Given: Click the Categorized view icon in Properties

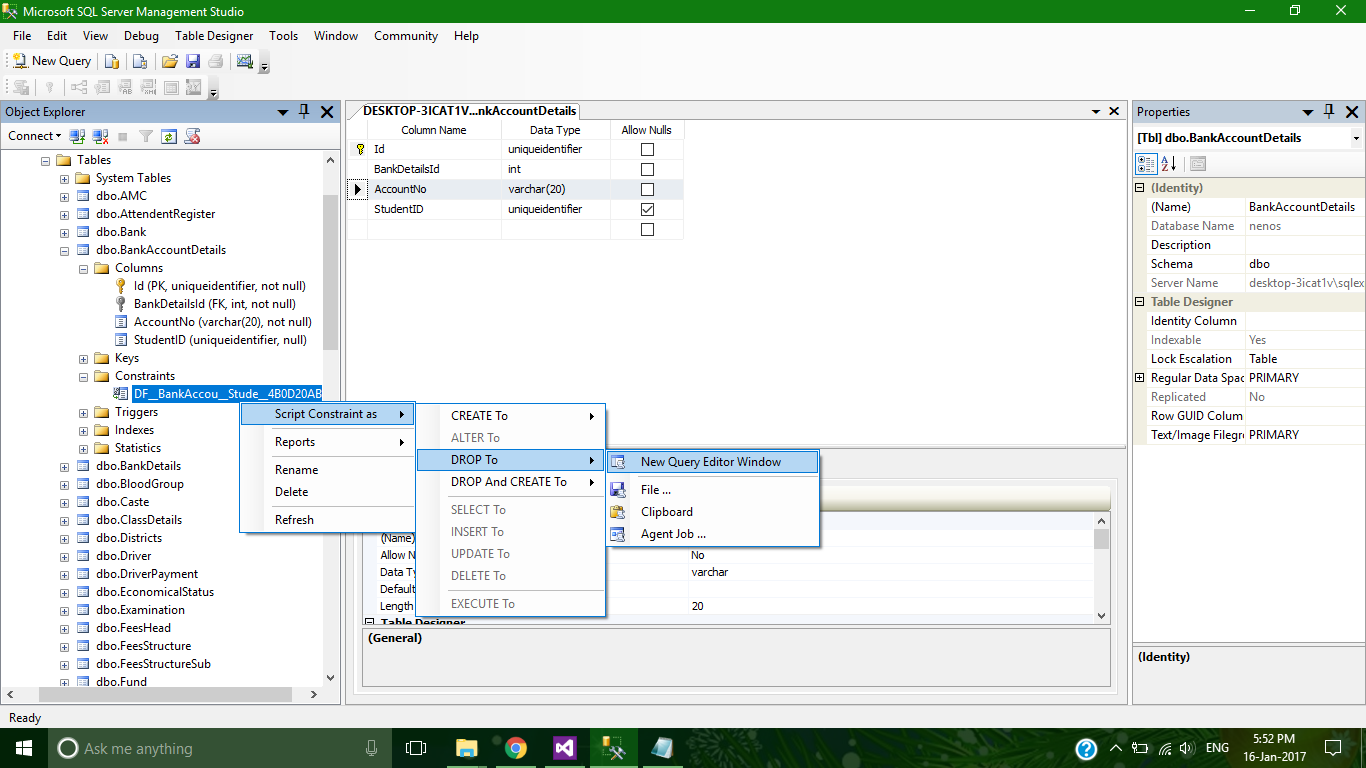Looking at the screenshot, I should 1146,163.
